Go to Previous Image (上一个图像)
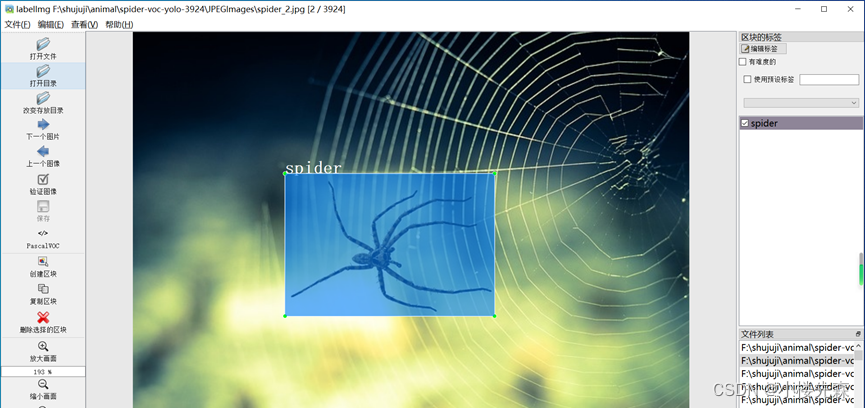The width and height of the screenshot is (865, 408). (43, 152)
